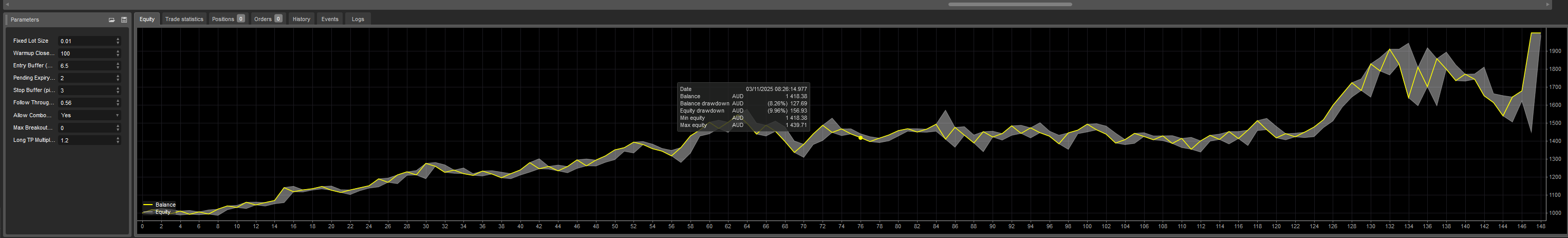Switch to the History tab
The height and width of the screenshot is (238, 1568).
click(x=301, y=19)
